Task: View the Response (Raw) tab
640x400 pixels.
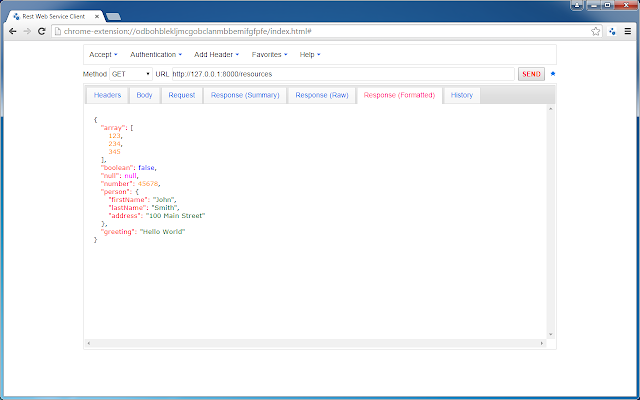Action: coord(322,95)
